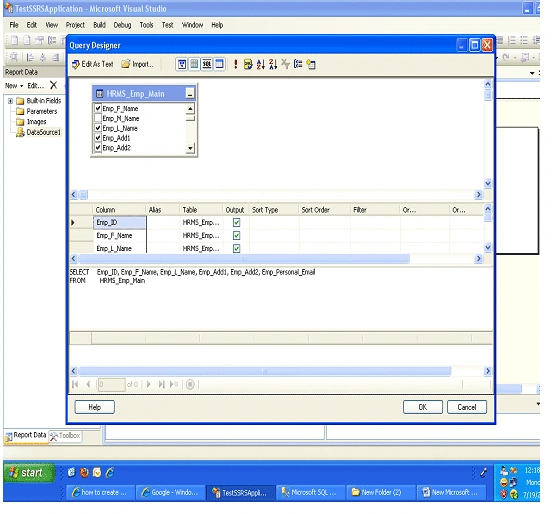Viewport: 559px width, 514px height.
Task: Delete item with X in Report Data panel
Action: [x=53, y=85]
